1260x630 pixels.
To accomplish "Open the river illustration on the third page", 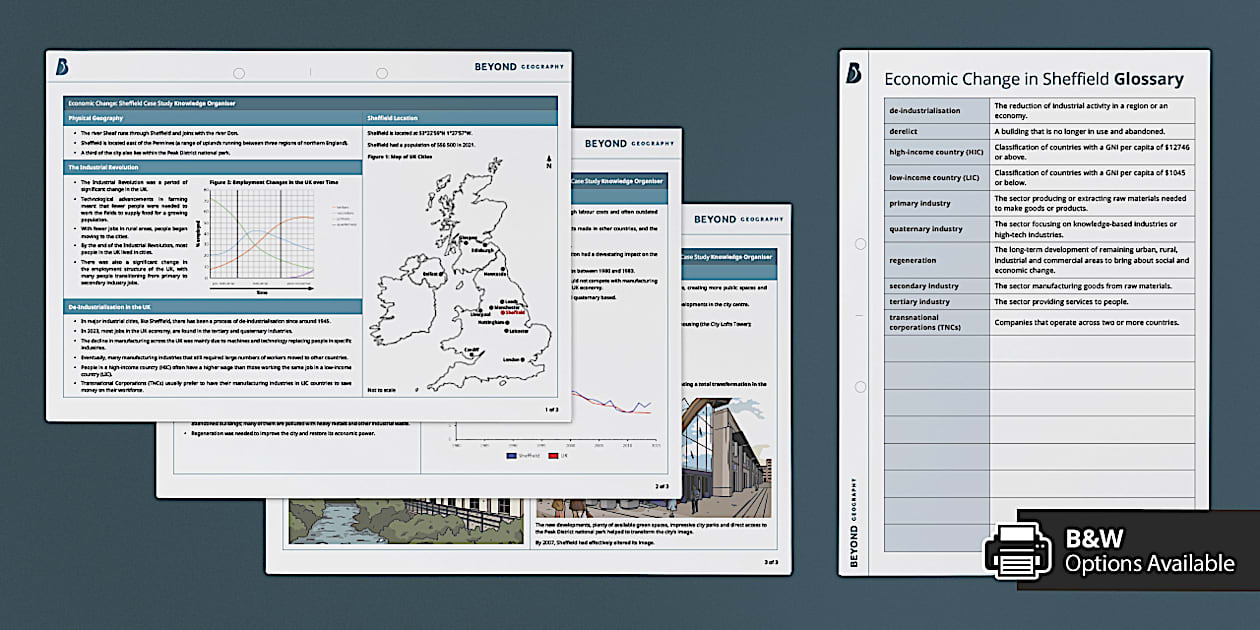I will point(405,520).
